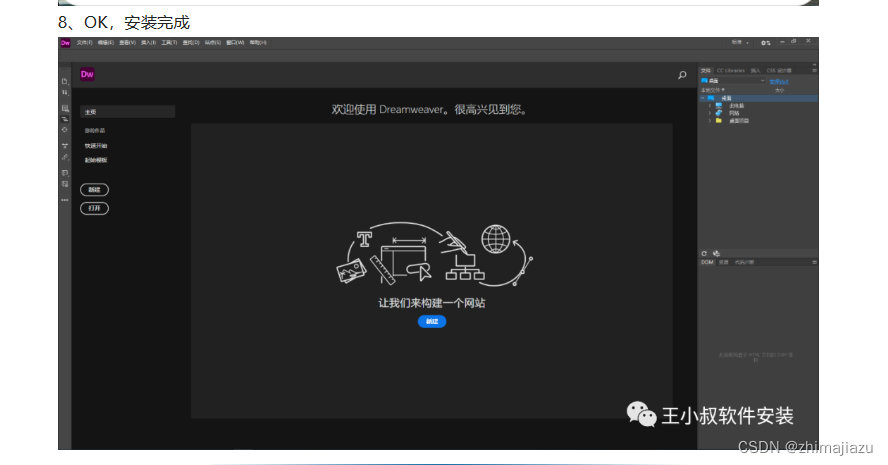This screenshot has height=465, width=888.
Task: Collapse the right panel group double-arrow icon
Action: point(814,65)
